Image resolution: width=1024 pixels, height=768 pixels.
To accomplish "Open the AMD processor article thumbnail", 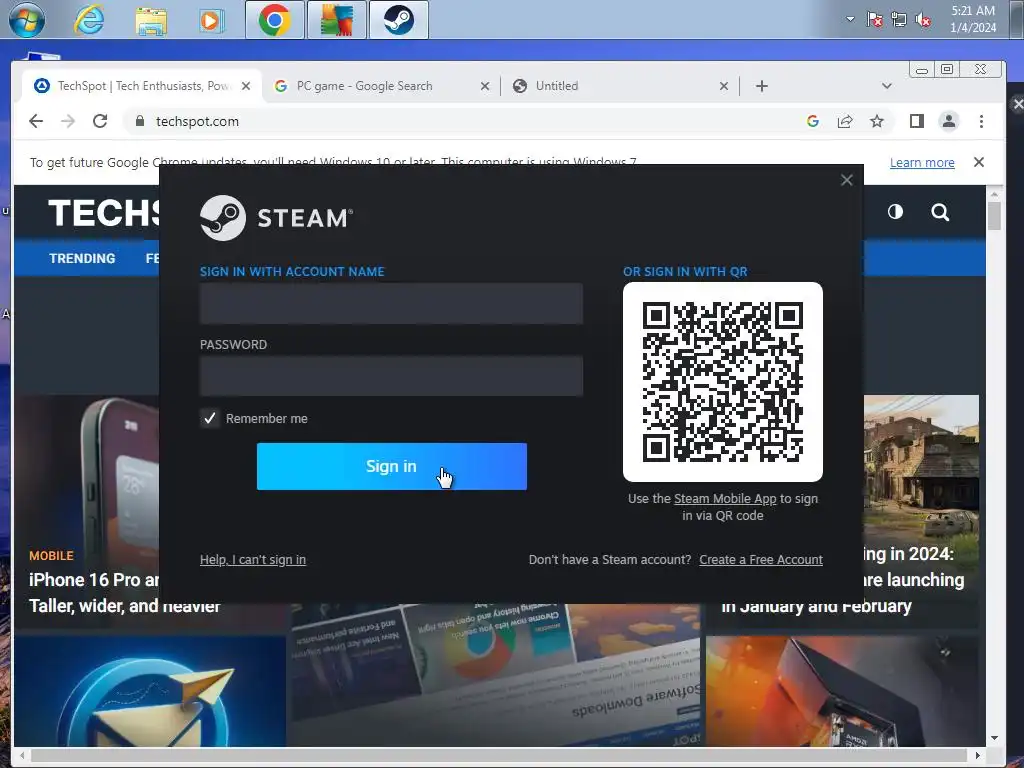I will 842,692.
